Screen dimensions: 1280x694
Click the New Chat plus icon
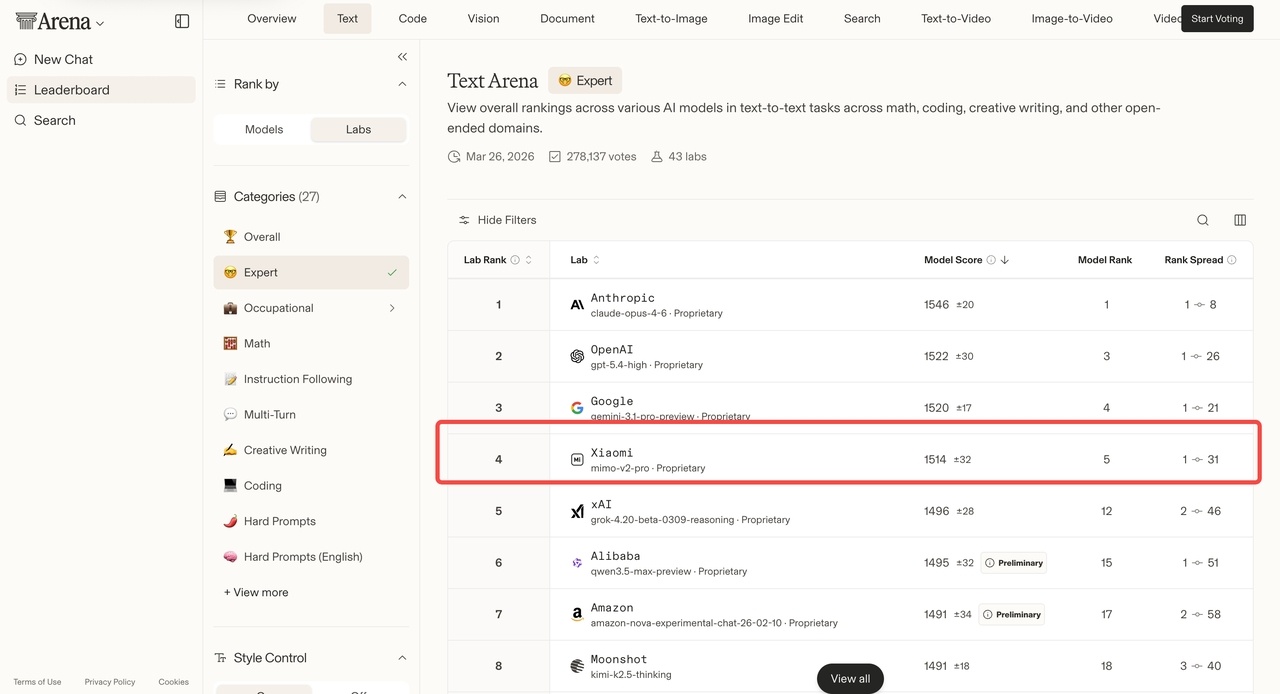click(x=20, y=59)
